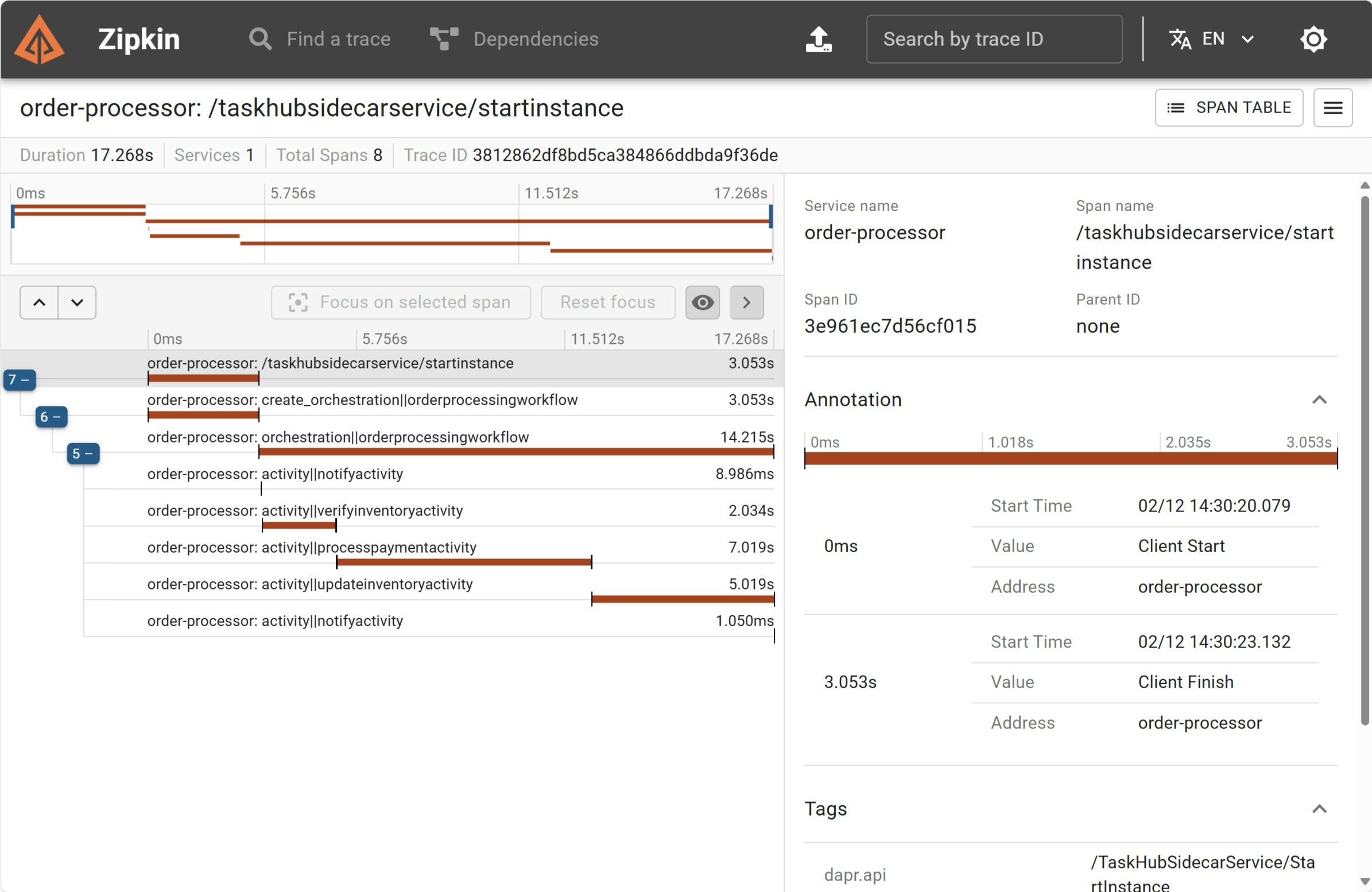The height and width of the screenshot is (892, 1372).
Task: Collapse the Tags section
Action: tap(1319, 809)
